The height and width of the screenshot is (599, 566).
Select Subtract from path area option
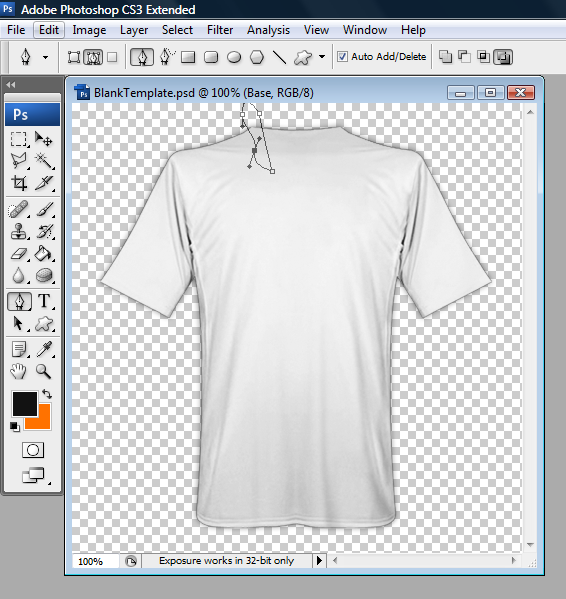point(464,57)
